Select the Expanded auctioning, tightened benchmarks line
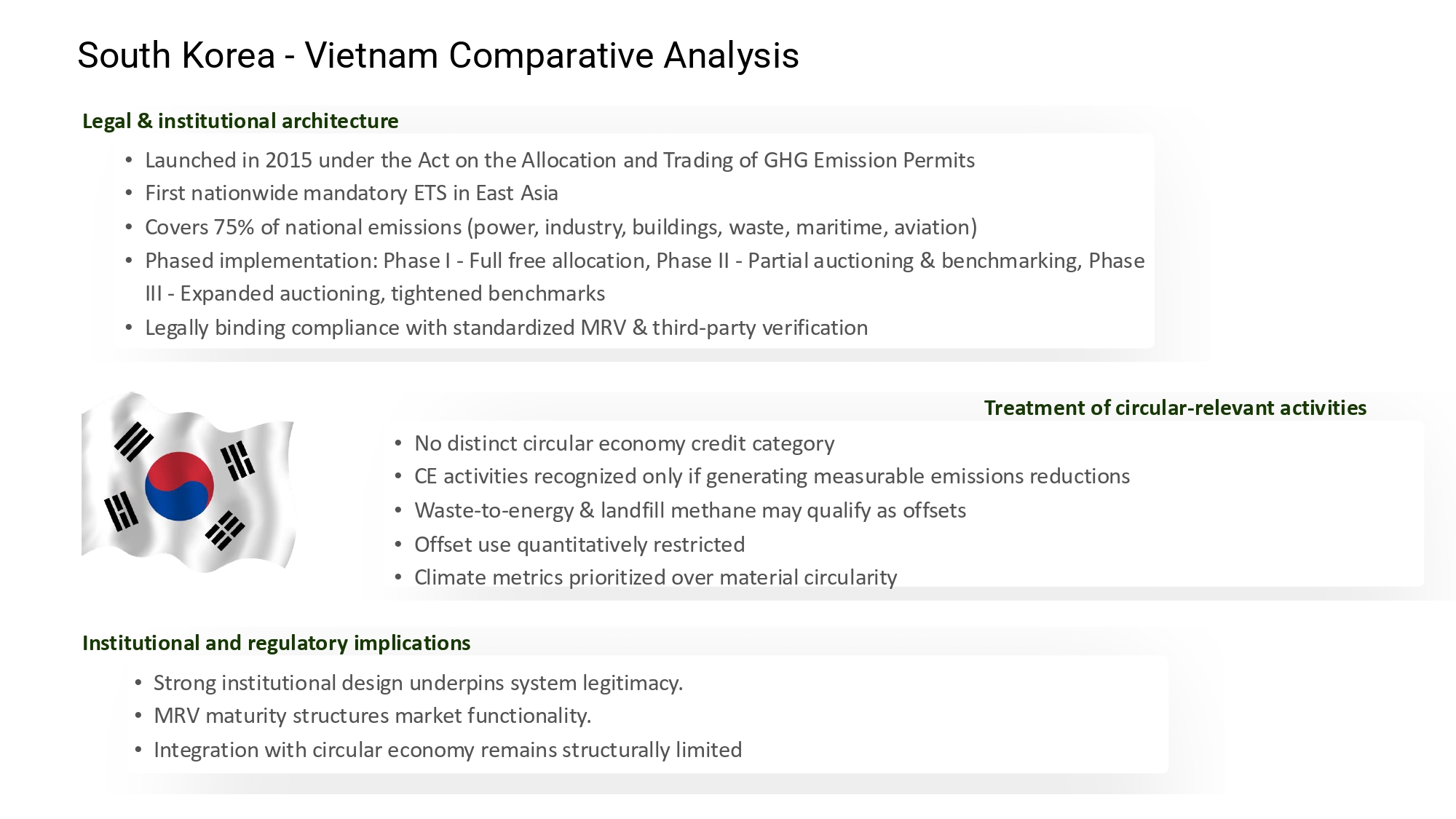Viewport: 1456px width, 819px height. click(x=375, y=293)
